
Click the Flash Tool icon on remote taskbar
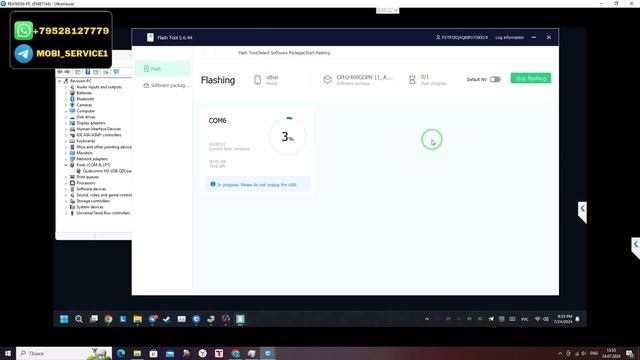coord(240,319)
